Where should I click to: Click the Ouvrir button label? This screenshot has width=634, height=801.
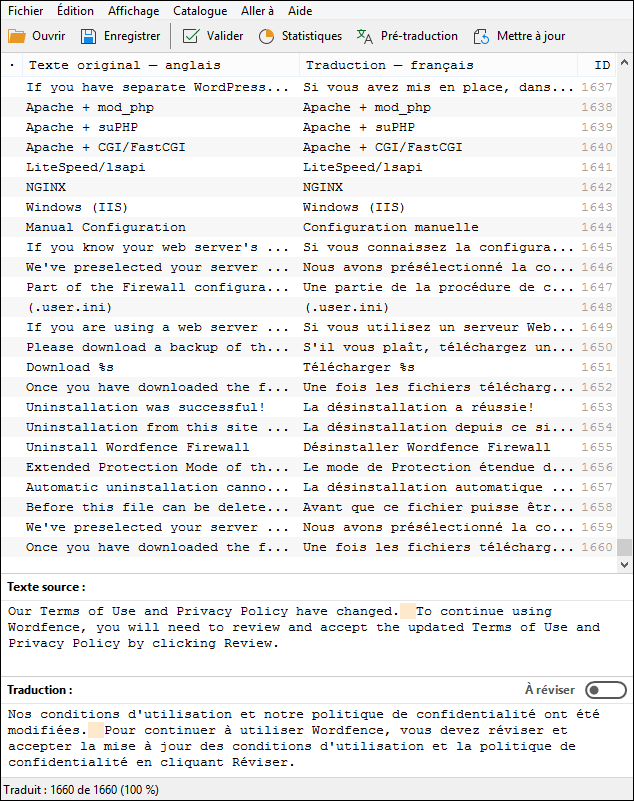49,36
